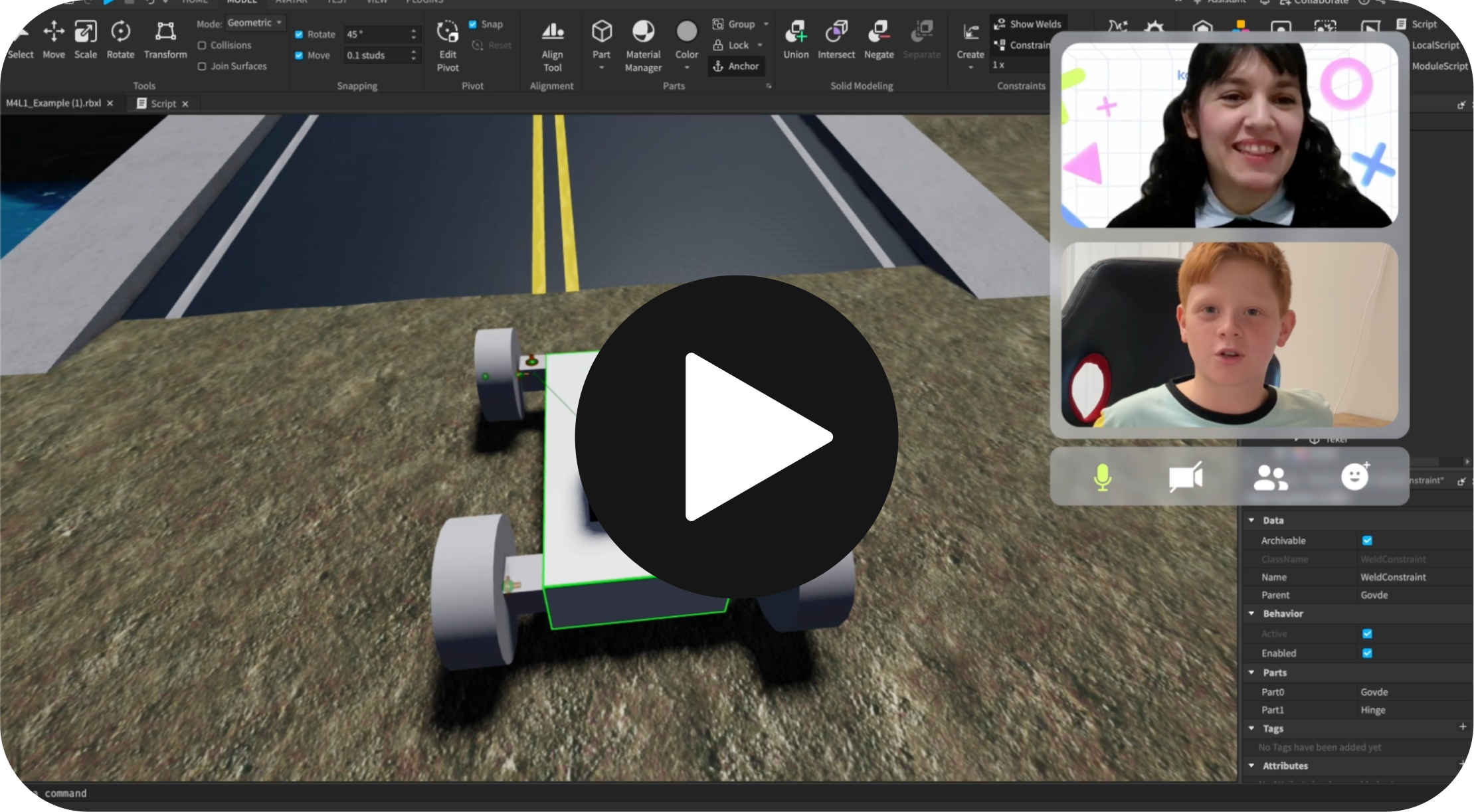
Task: Click the Separate operation
Action: coord(922,40)
